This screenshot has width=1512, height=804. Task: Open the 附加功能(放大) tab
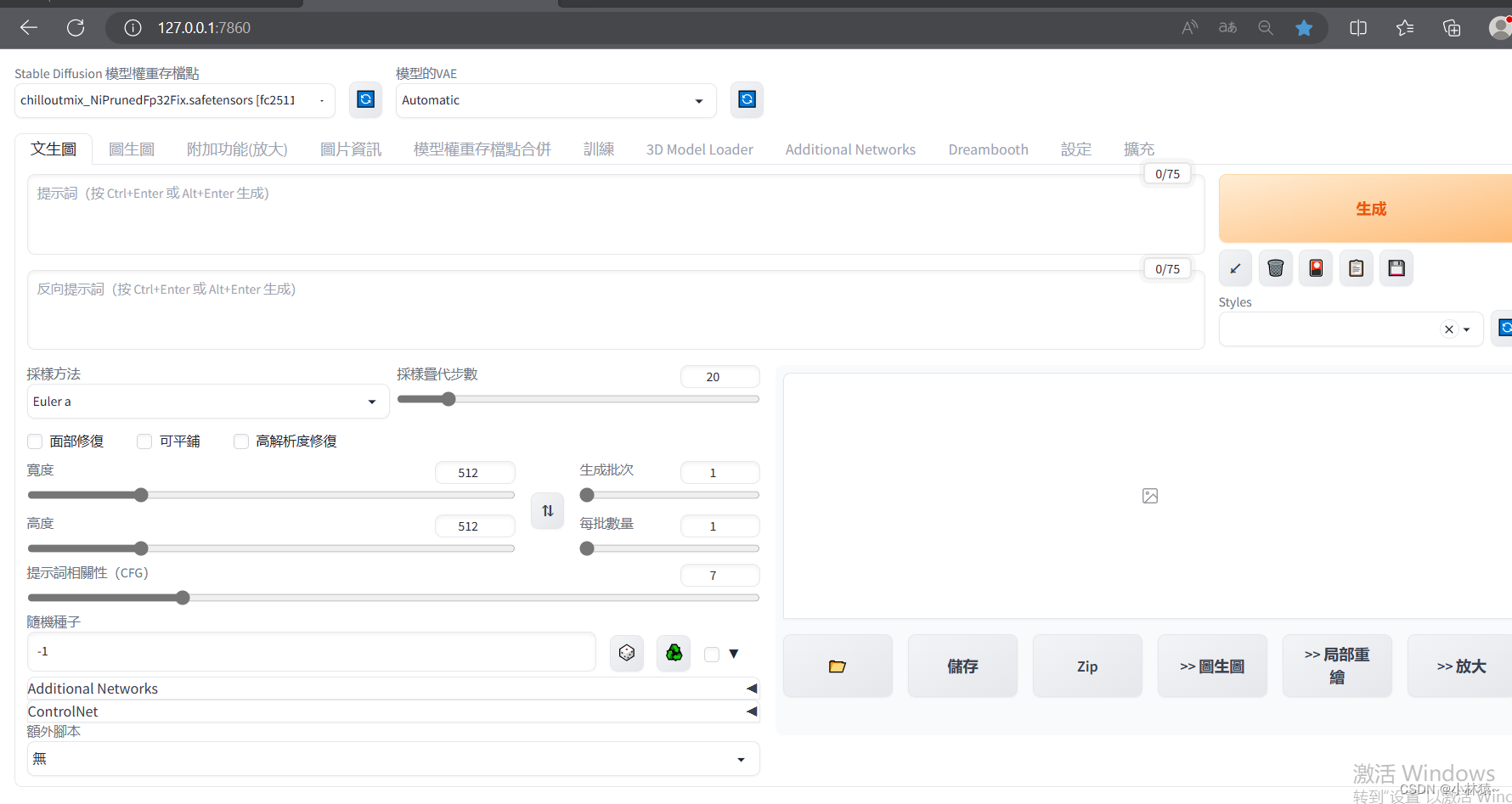237,149
